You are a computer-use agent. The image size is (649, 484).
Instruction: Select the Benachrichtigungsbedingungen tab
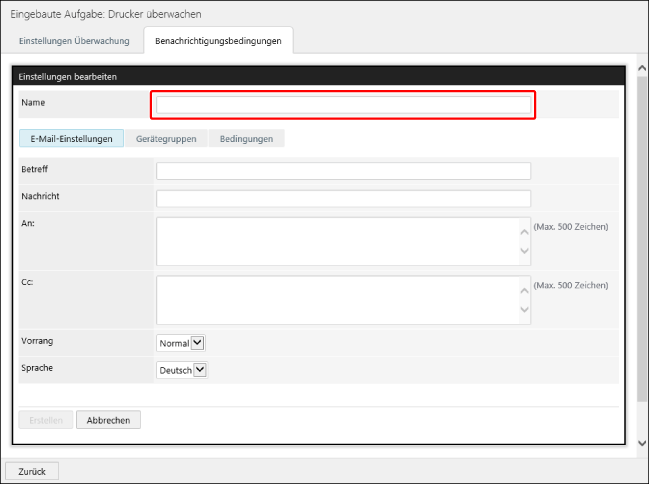pos(218,41)
